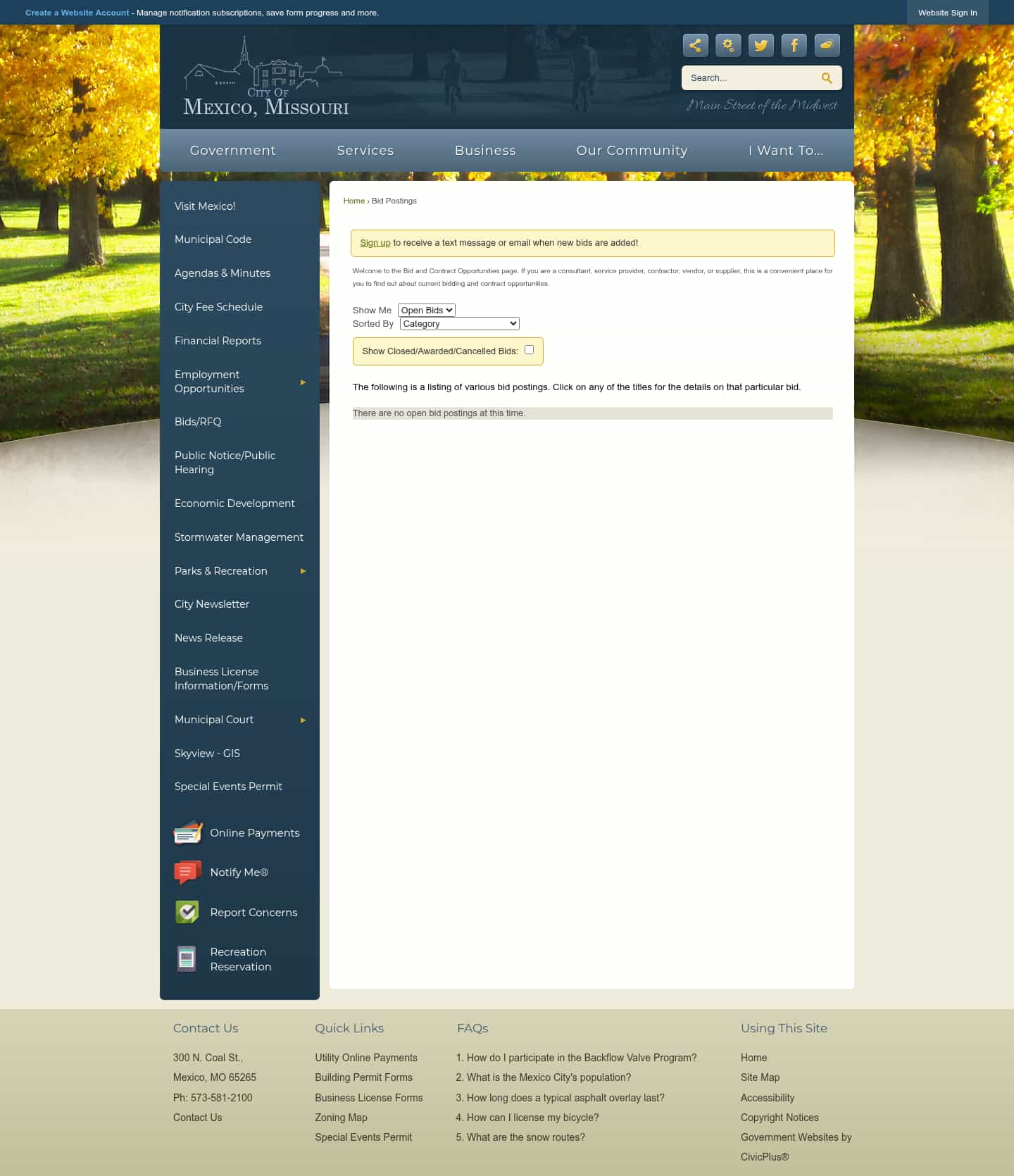
Task: Open Mexico City's population FAQ
Action: coord(549,1077)
